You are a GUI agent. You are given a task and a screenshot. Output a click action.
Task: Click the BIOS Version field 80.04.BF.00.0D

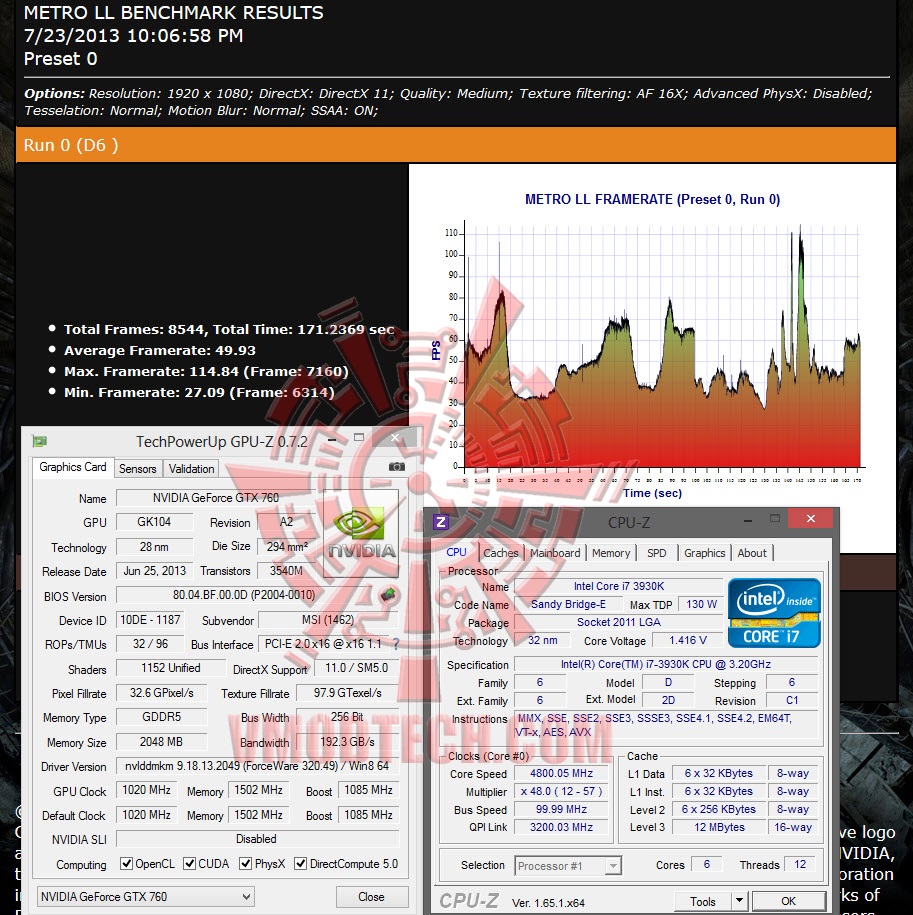[x=244, y=595]
